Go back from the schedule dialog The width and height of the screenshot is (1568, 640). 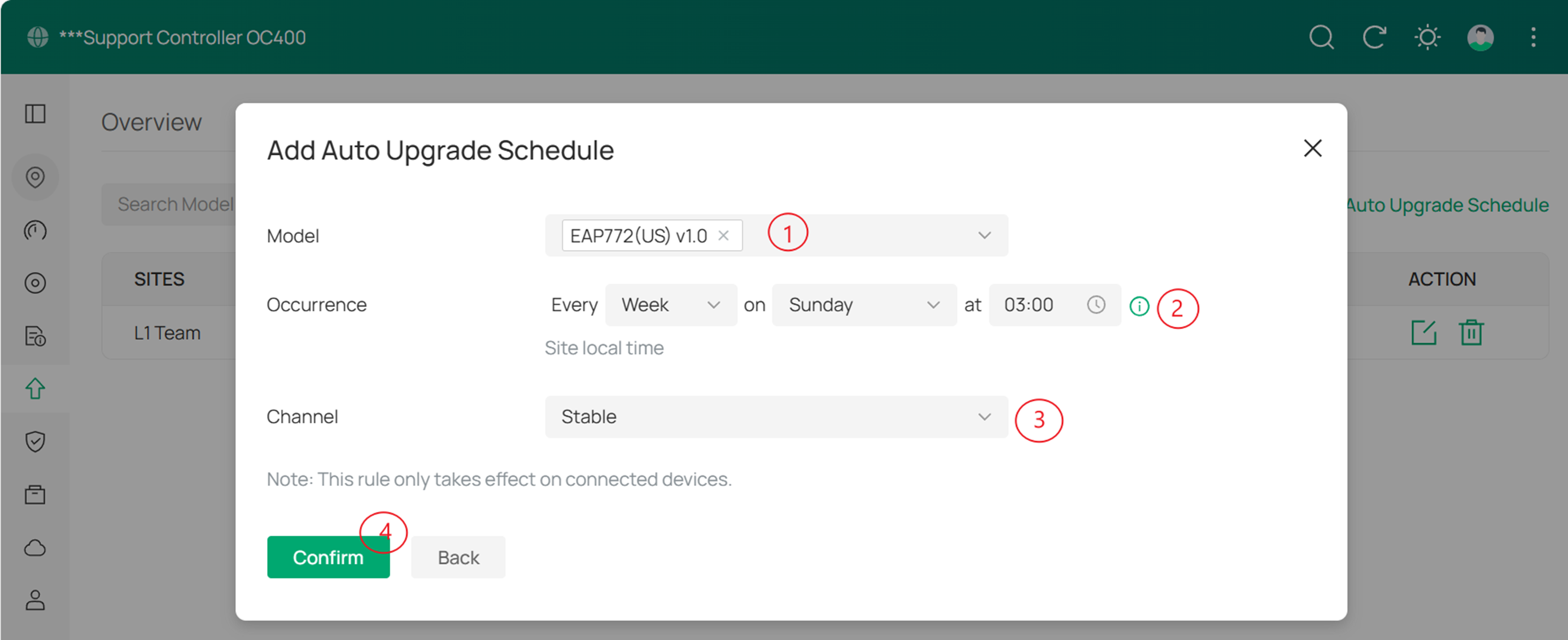pyautogui.click(x=458, y=556)
